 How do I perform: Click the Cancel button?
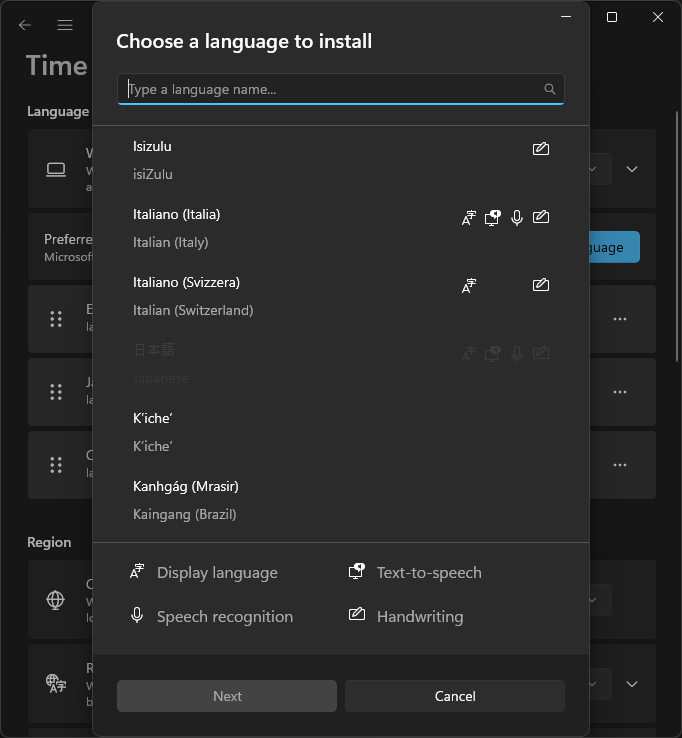tap(455, 696)
